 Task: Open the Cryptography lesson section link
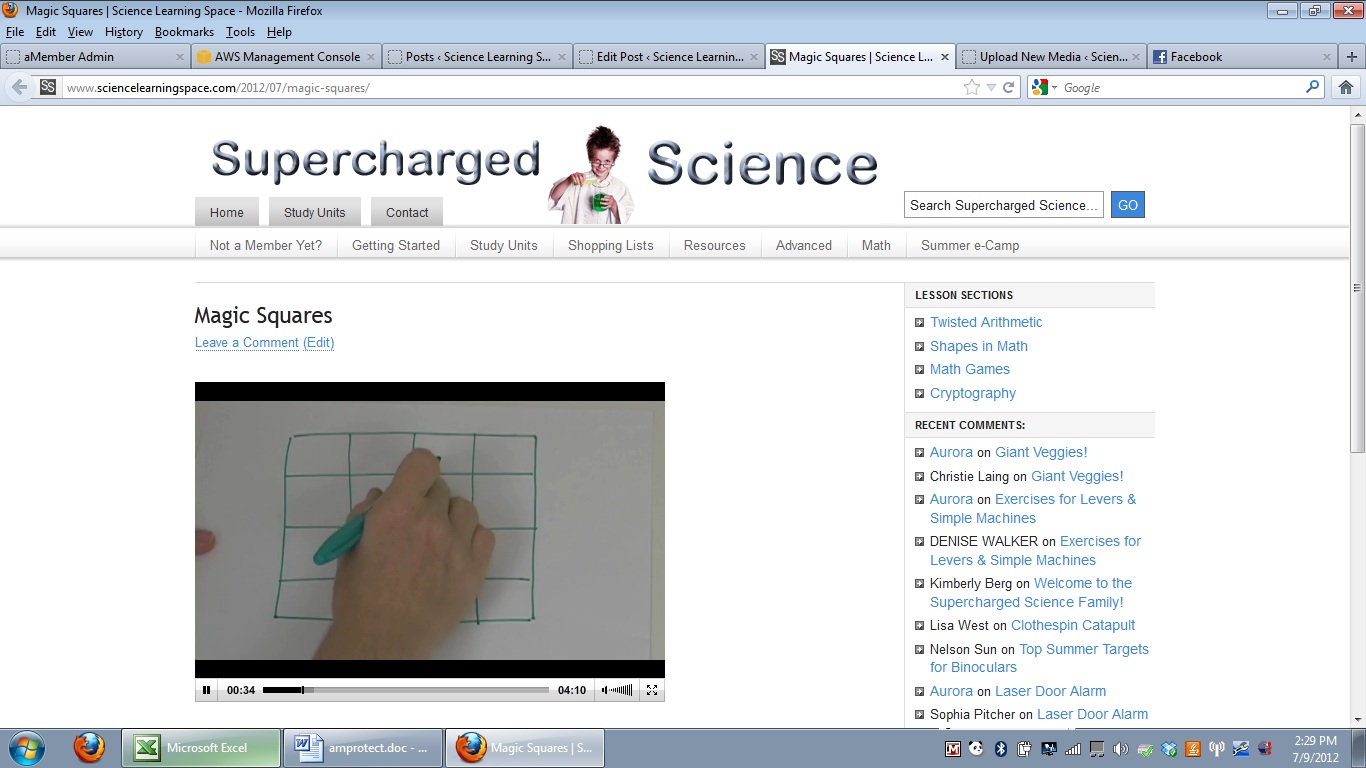(x=972, y=393)
